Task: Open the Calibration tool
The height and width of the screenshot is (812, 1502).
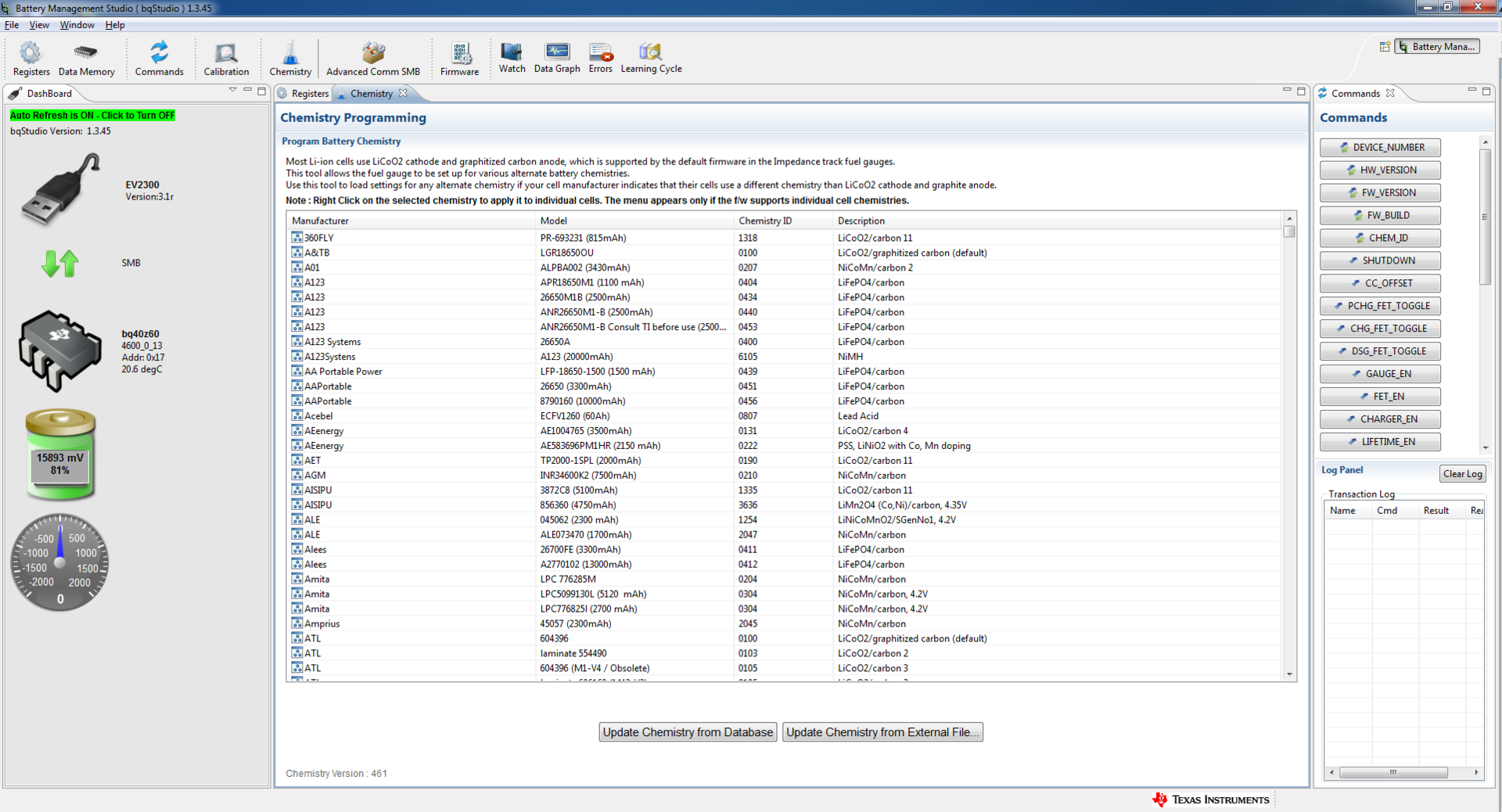Action: coord(226,59)
